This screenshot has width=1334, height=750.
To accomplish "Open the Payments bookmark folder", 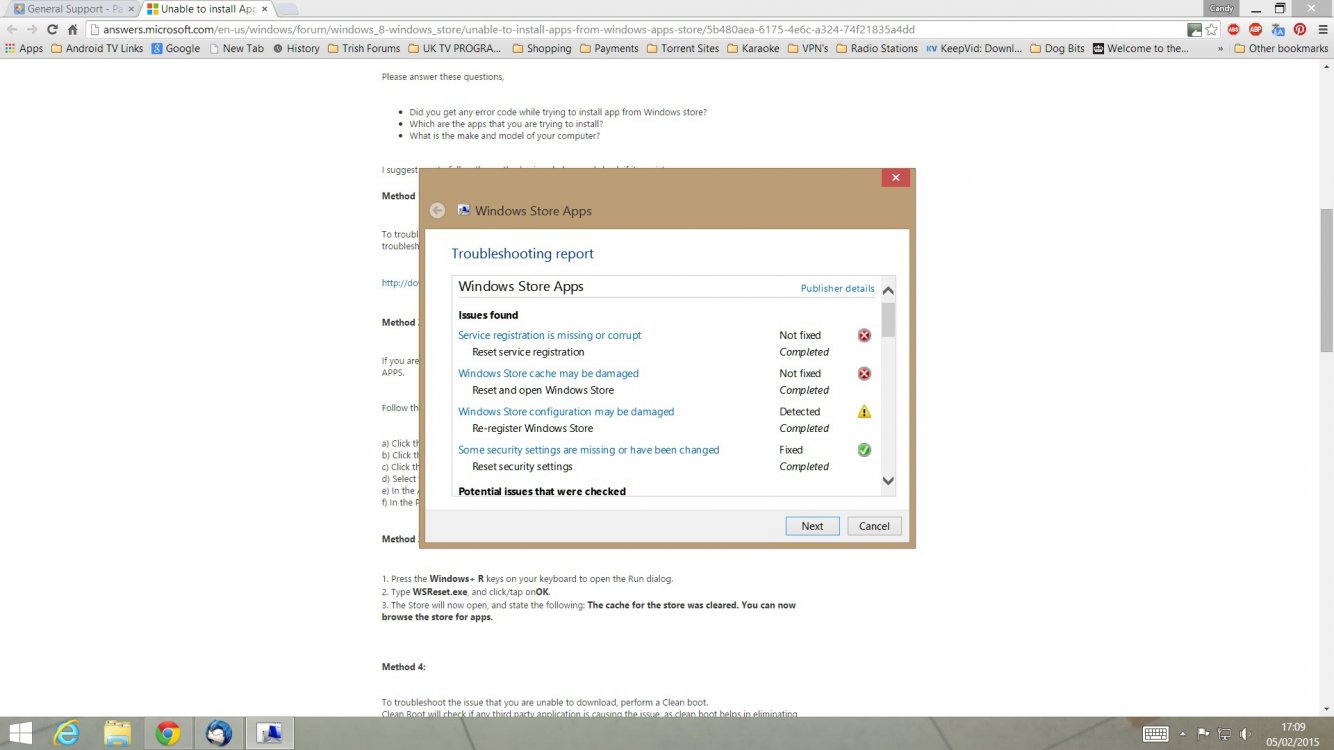I will 609,48.
